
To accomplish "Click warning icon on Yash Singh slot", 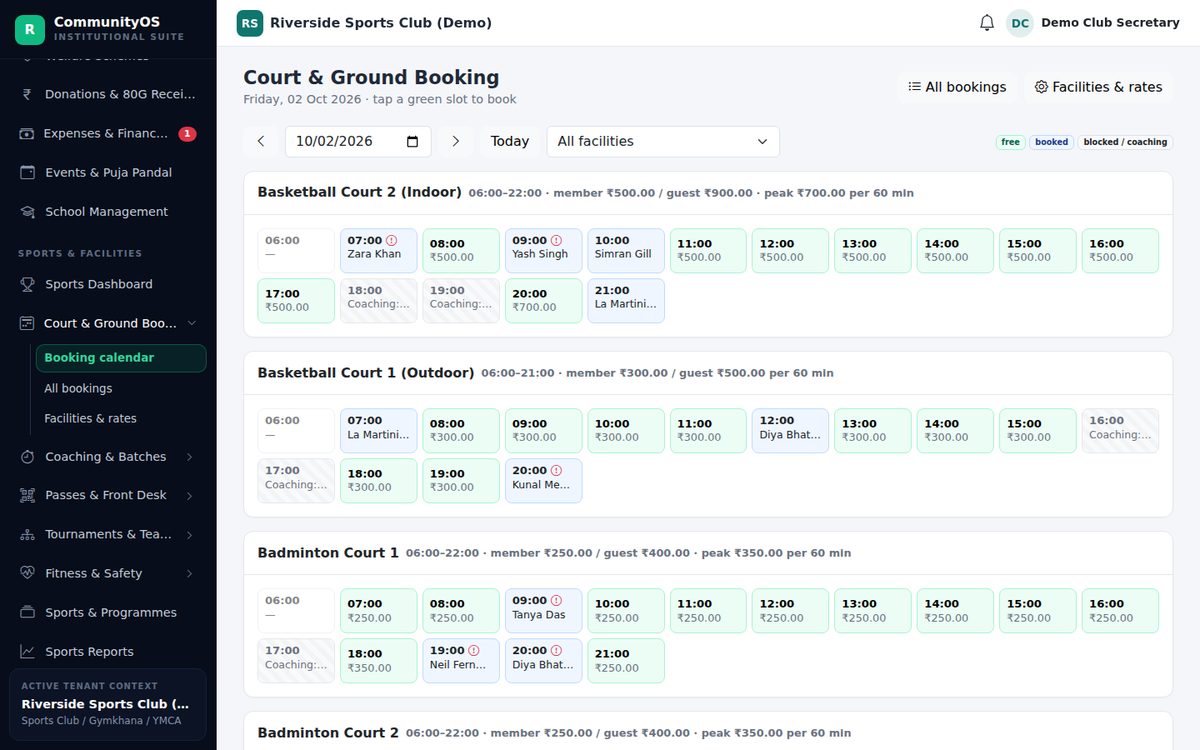I will [x=556, y=240].
